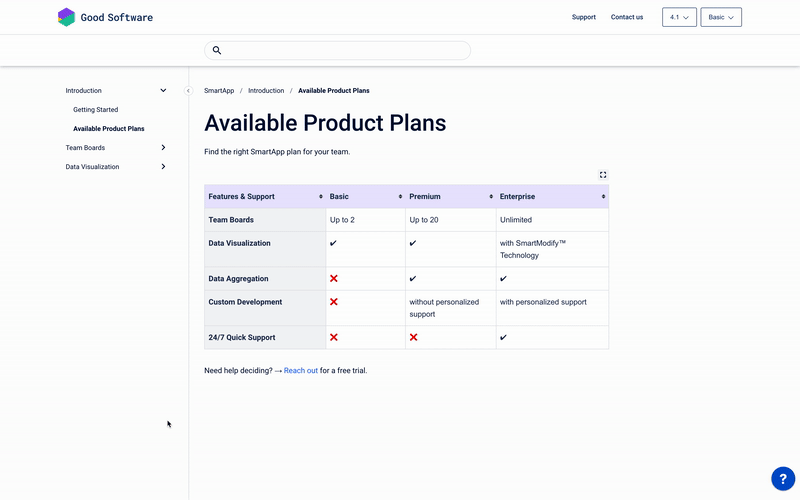Expand table to fullscreen view icon

click(x=603, y=175)
